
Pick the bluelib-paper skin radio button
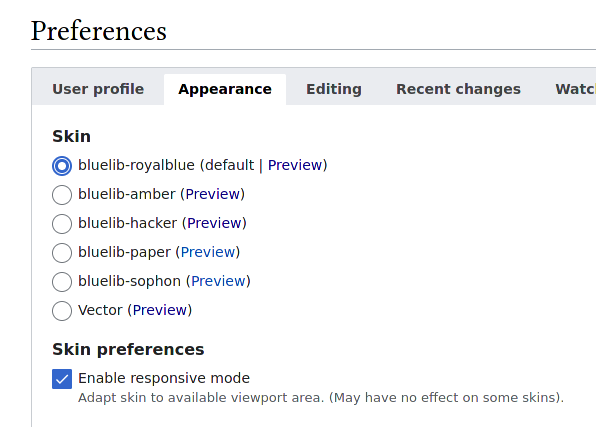[x=62, y=253]
